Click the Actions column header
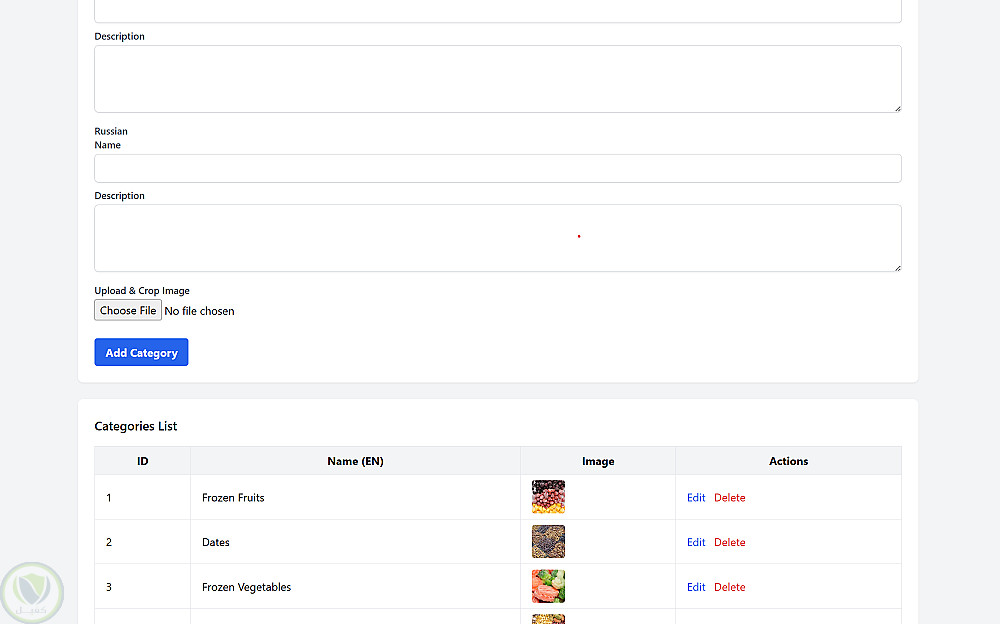 click(x=788, y=461)
